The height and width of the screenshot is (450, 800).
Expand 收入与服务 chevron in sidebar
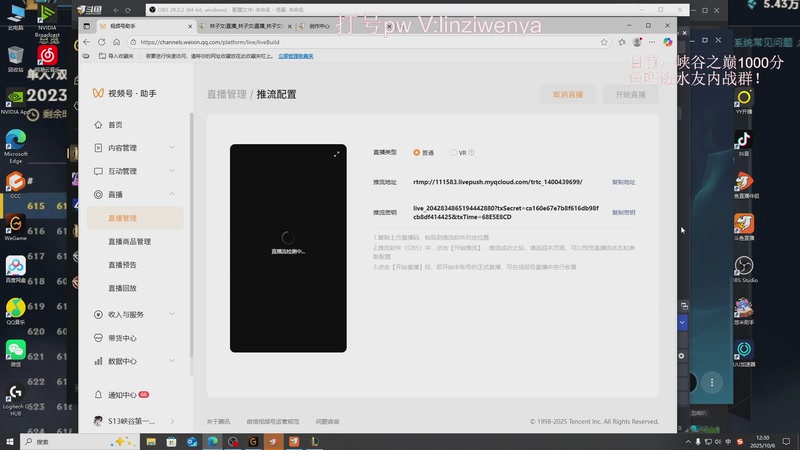click(x=172, y=314)
